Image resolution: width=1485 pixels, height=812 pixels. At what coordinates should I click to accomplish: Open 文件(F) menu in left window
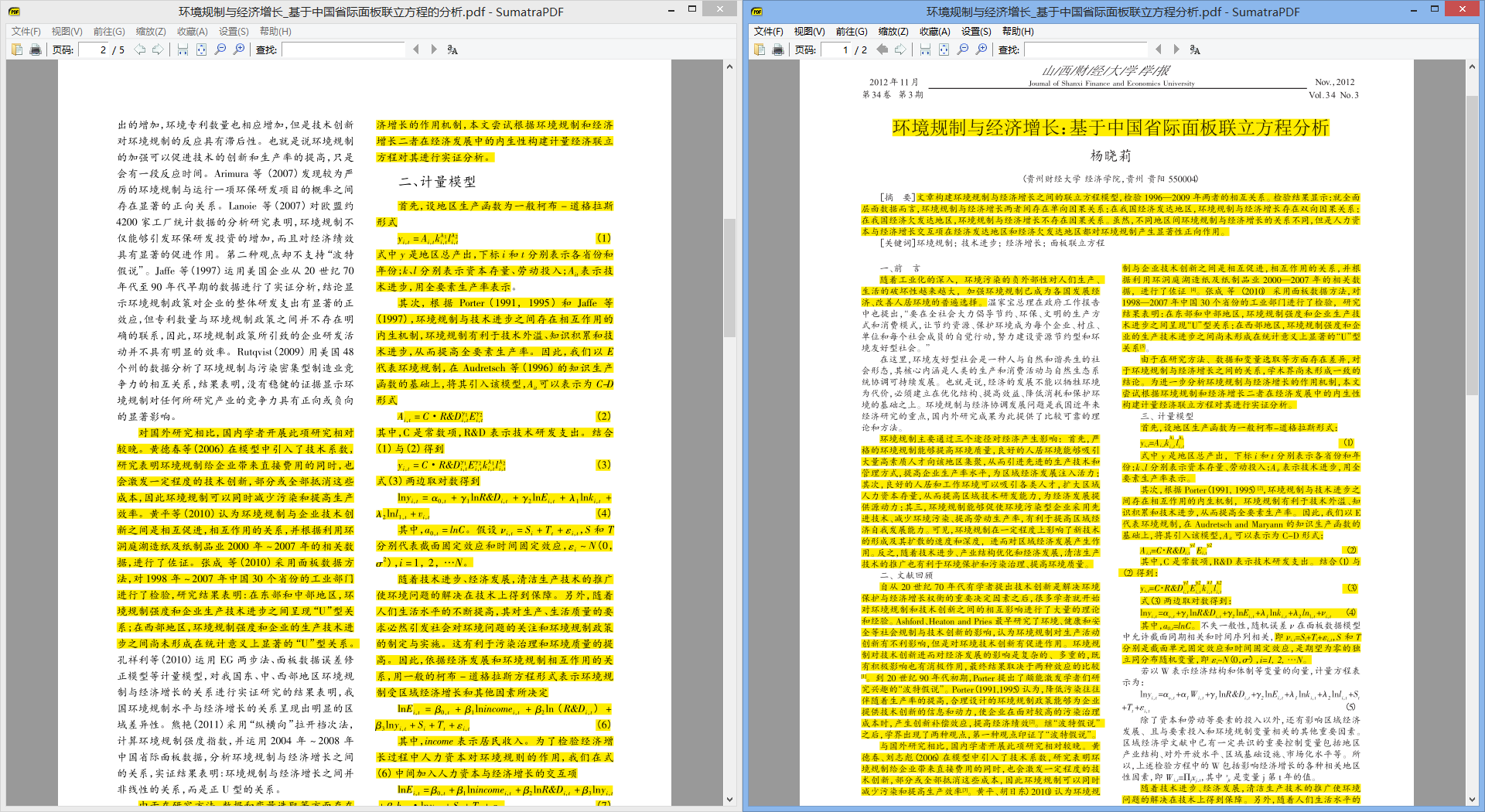tap(26, 31)
